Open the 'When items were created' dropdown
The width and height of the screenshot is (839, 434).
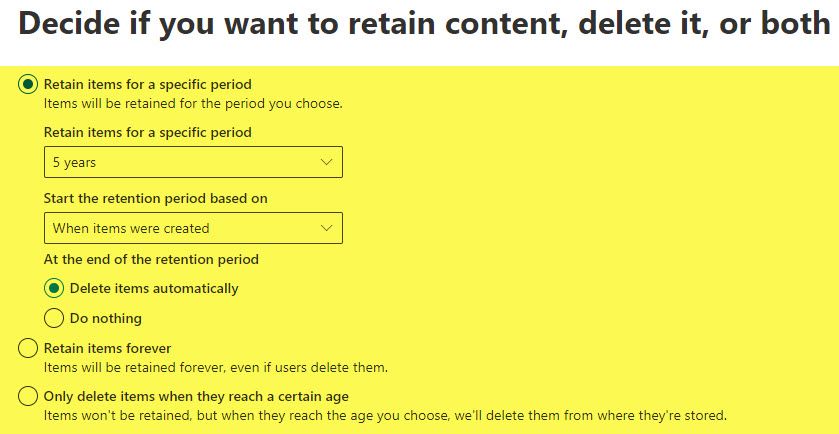(x=193, y=228)
